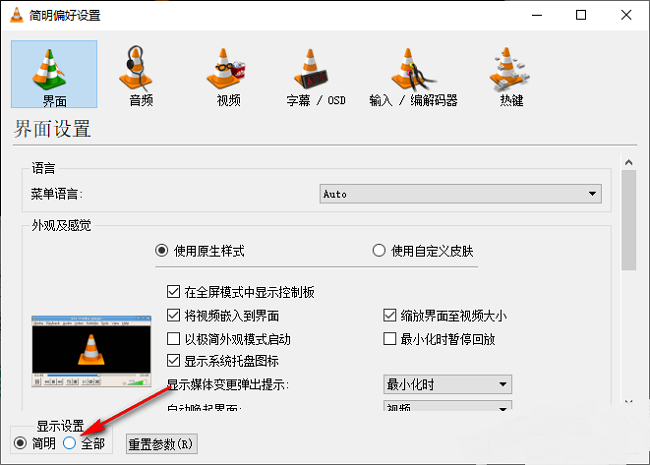Screen dimensions: 650x465
Task: Click the 界面设置 heading
Action: tap(52, 129)
